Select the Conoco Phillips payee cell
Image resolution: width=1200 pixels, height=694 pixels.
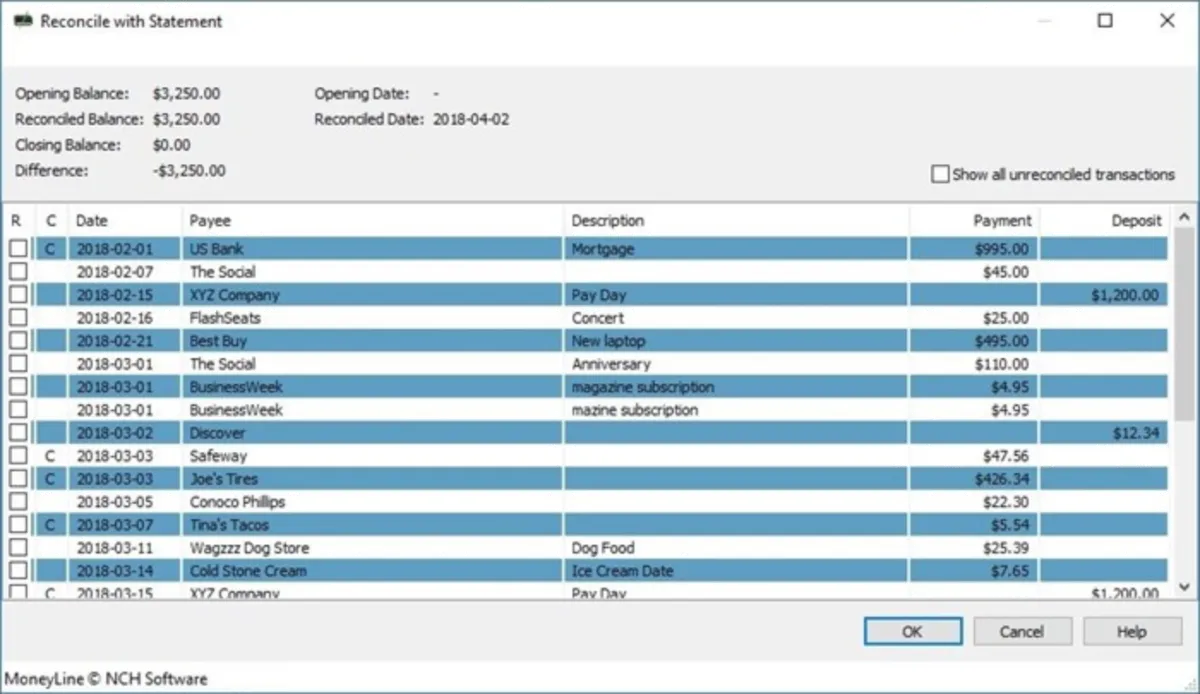coord(373,502)
